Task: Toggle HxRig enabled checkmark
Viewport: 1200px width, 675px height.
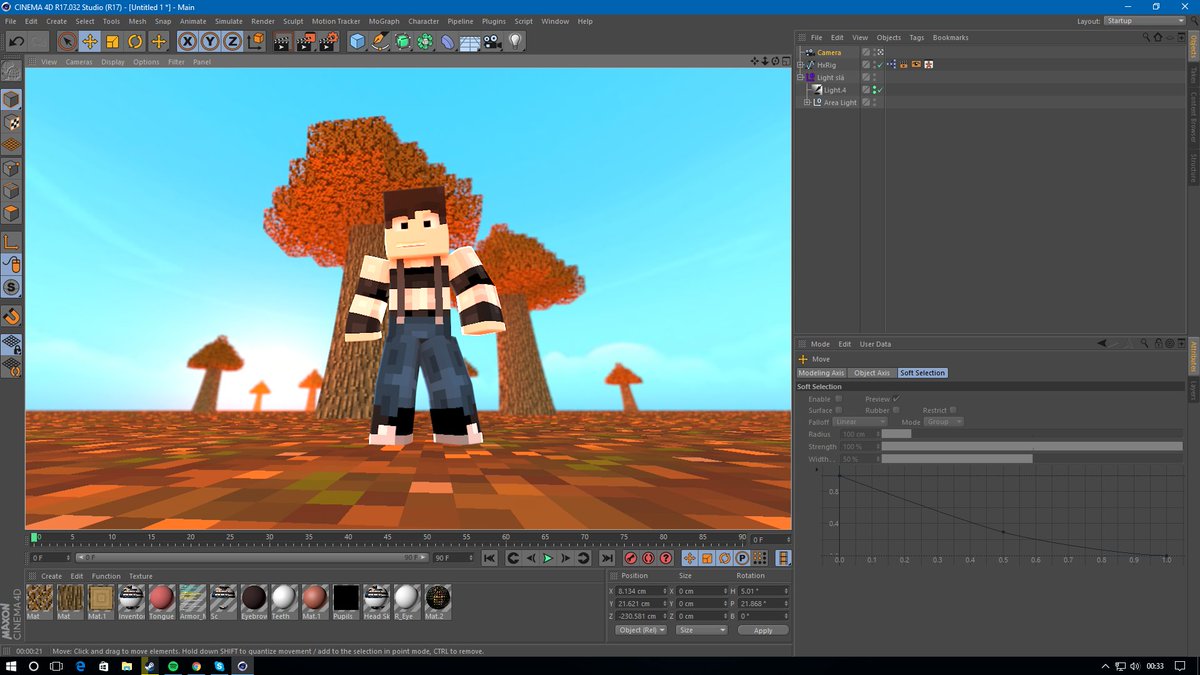Action: pos(882,65)
